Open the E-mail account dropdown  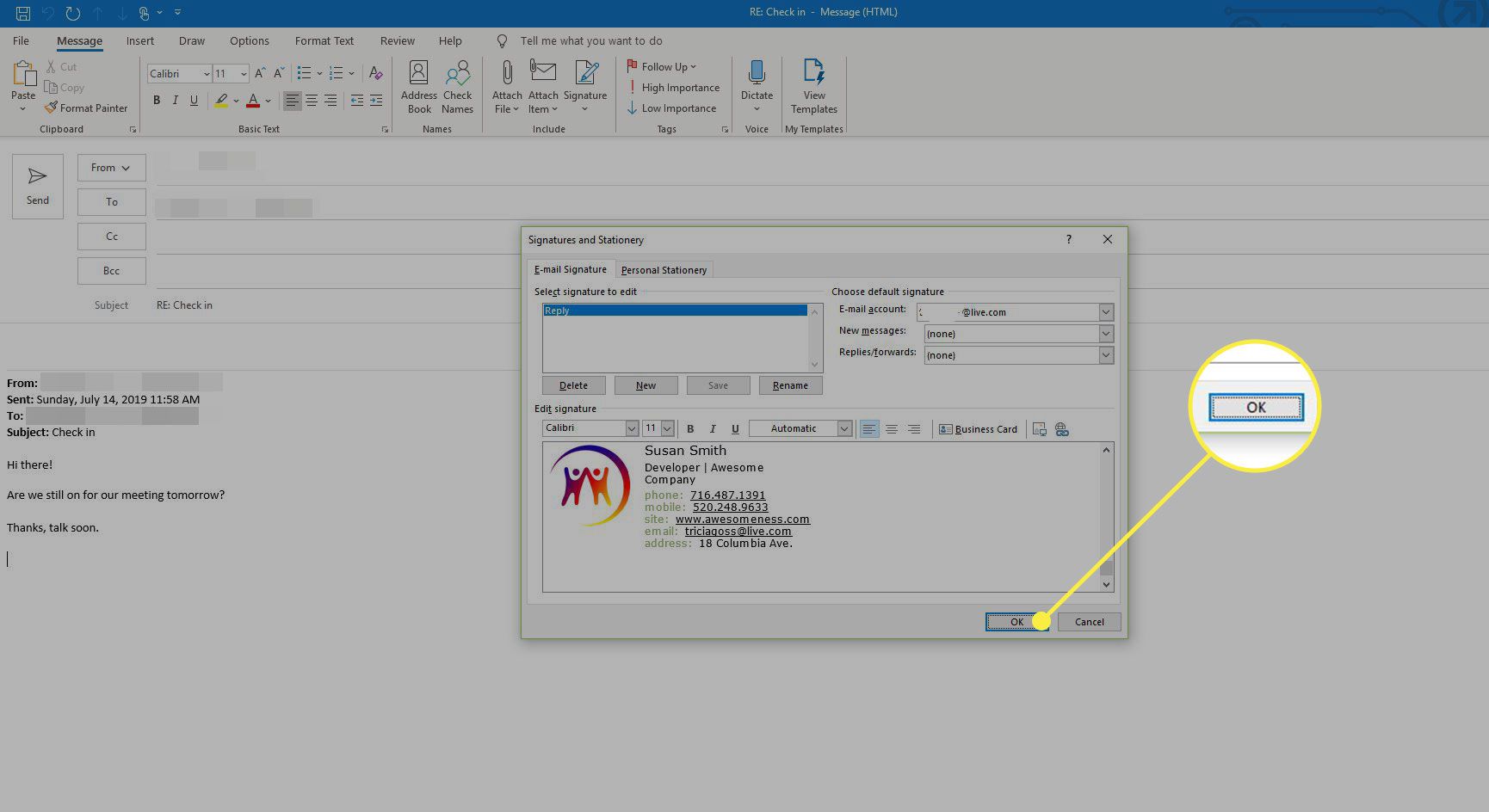click(x=1106, y=312)
